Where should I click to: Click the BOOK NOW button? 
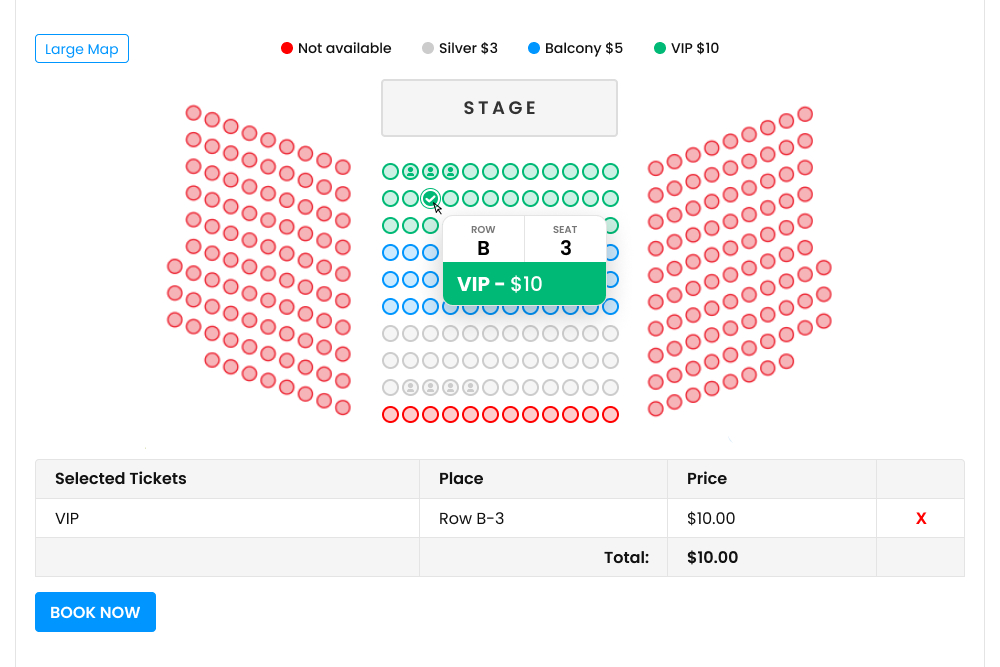click(95, 611)
